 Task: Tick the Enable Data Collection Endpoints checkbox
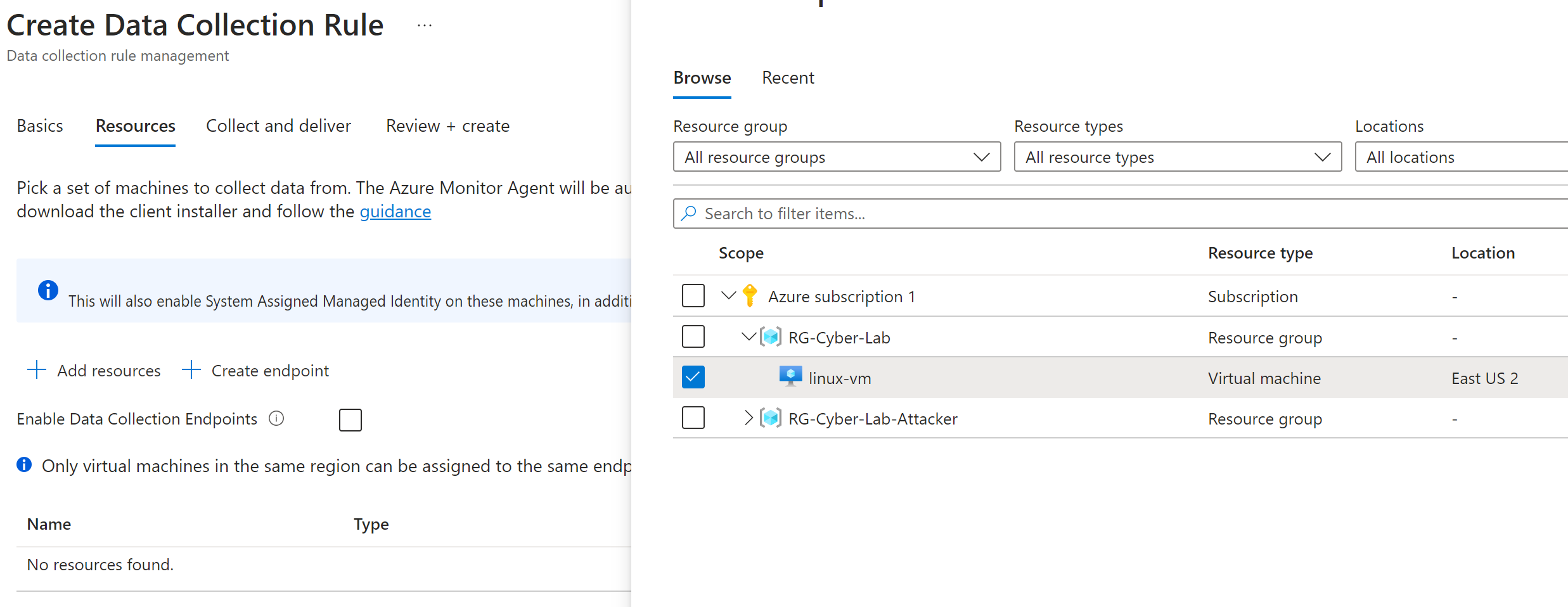tap(350, 419)
